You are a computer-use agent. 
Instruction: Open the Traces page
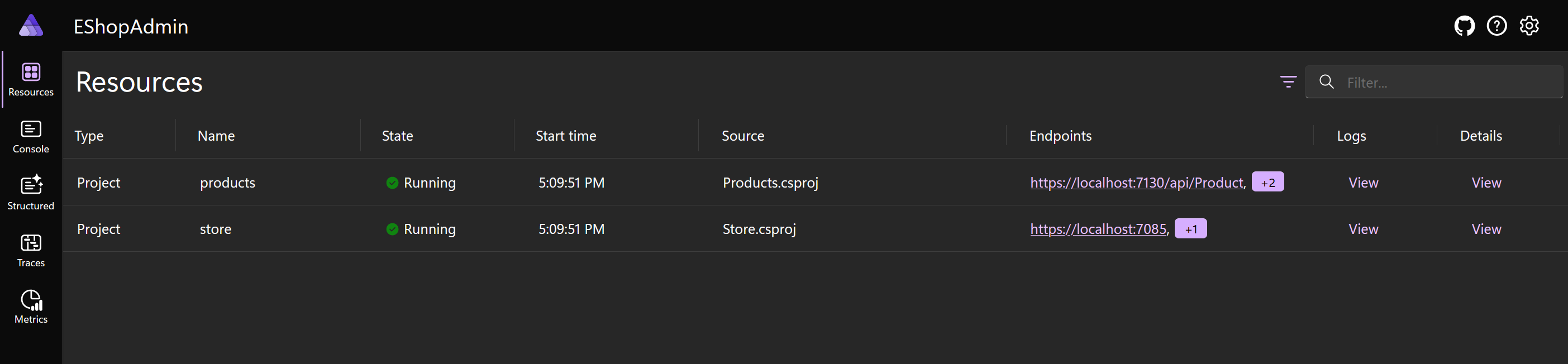tap(31, 250)
